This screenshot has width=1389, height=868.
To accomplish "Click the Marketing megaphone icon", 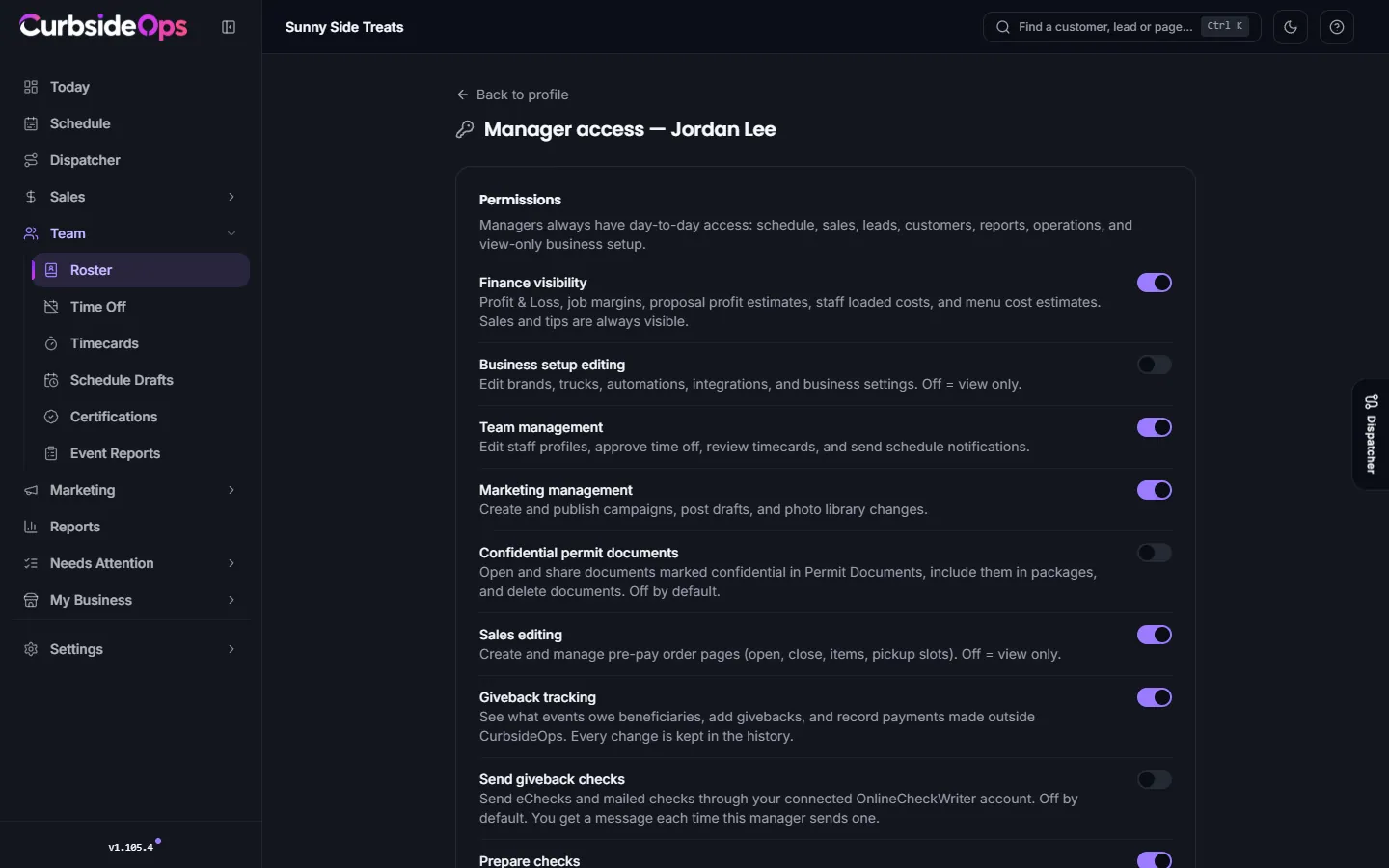I will 31,490.
